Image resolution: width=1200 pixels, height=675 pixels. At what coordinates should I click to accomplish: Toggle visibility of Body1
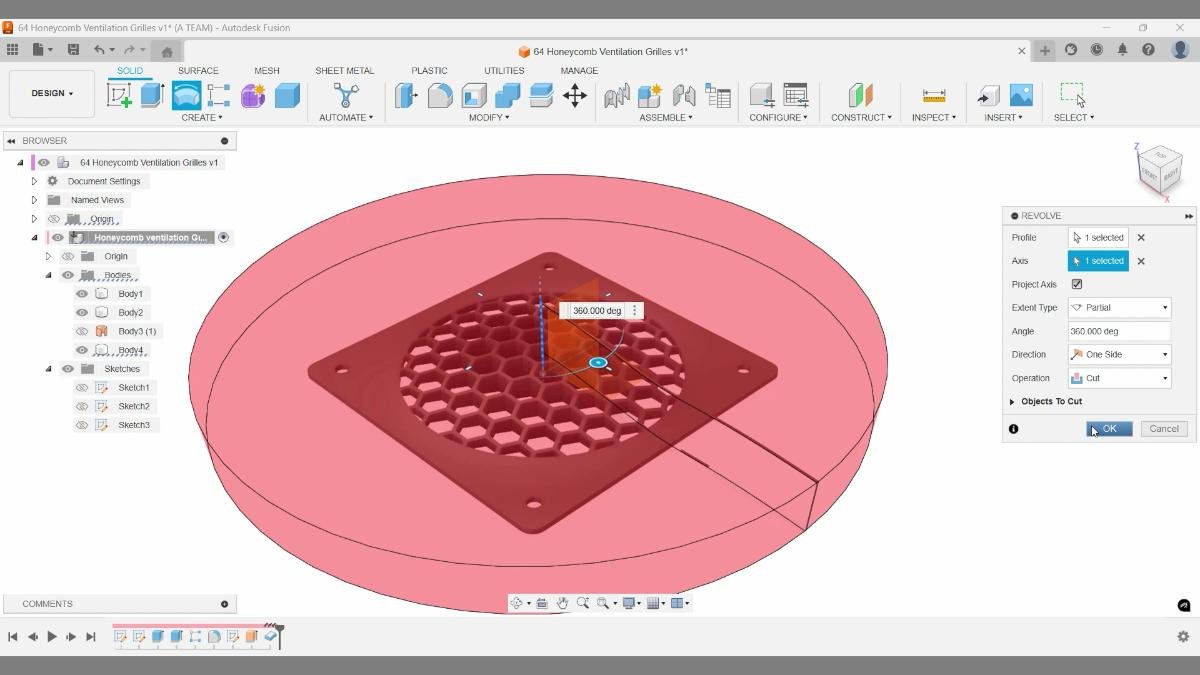[x=82, y=294]
